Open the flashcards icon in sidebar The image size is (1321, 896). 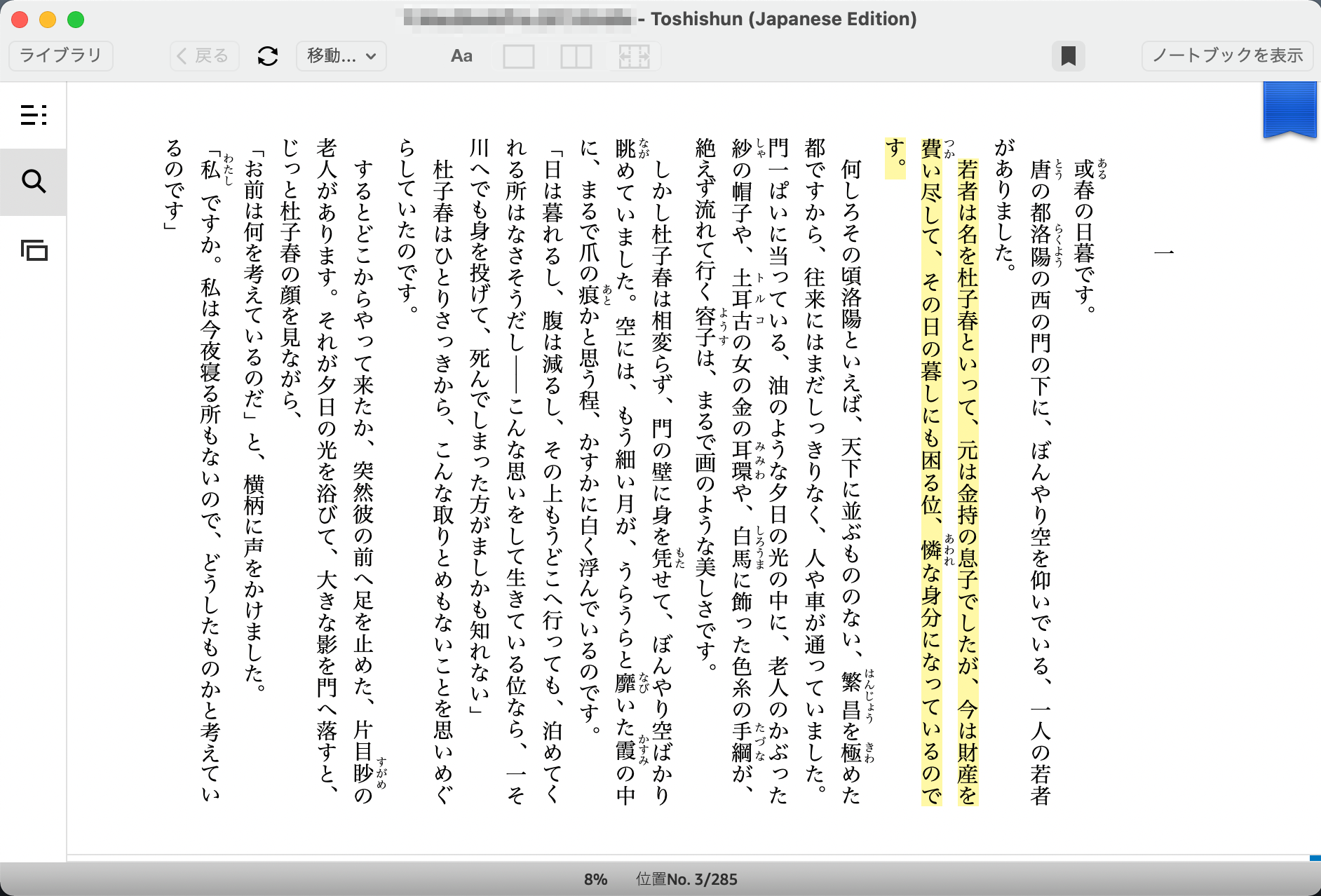[x=34, y=250]
